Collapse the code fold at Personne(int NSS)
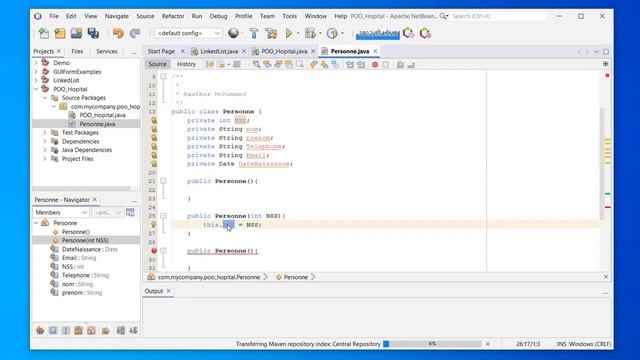The width and height of the screenshot is (640, 360). pos(163,216)
